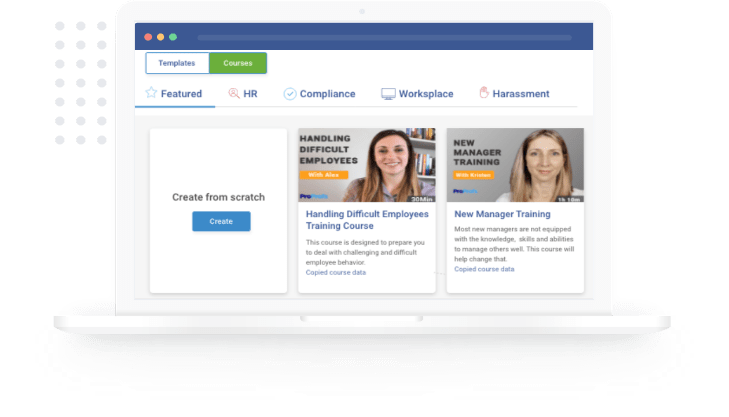Click the red dot in the window bar
Image resolution: width=729 pixels, height=417 pixels.
(x=148, y=37)
